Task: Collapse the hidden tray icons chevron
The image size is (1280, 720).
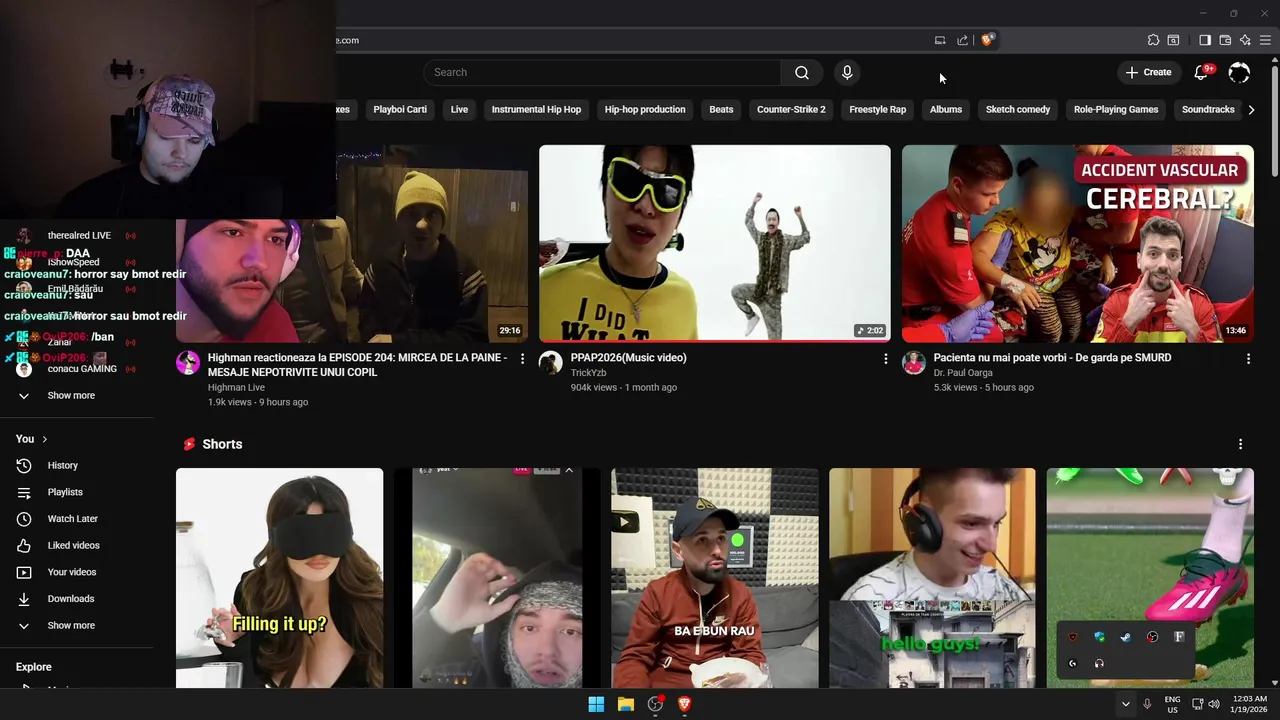Action: [x=1126, y=704]
